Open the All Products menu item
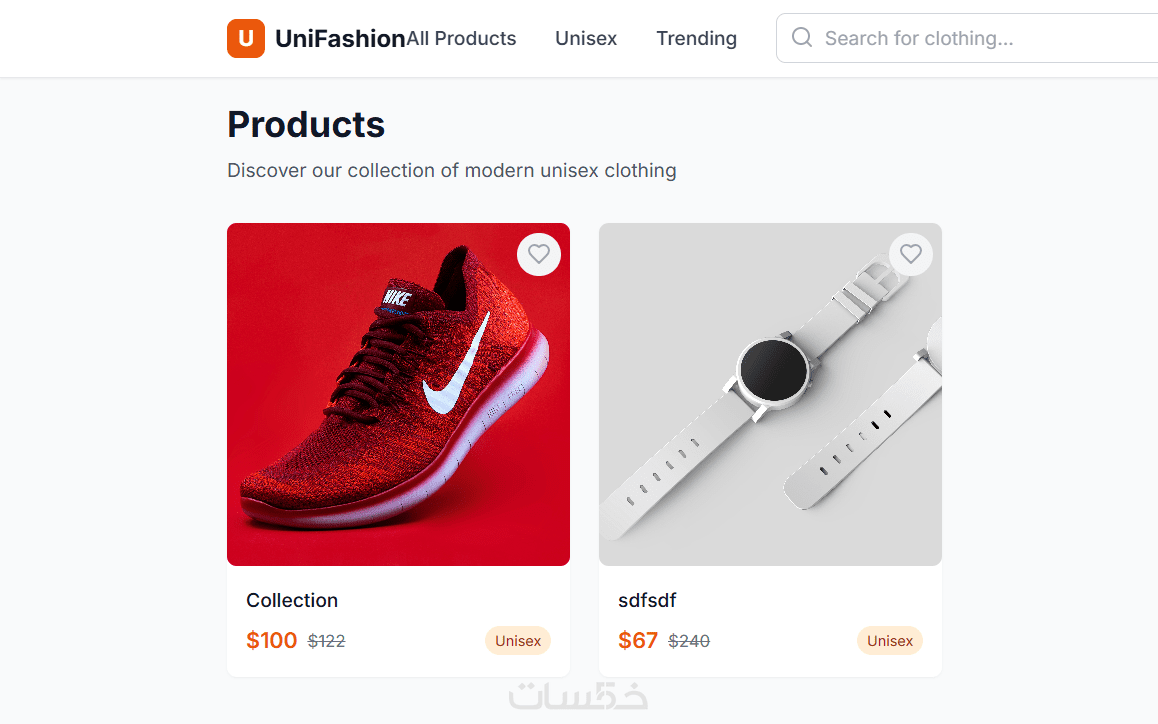 [462, 39]
